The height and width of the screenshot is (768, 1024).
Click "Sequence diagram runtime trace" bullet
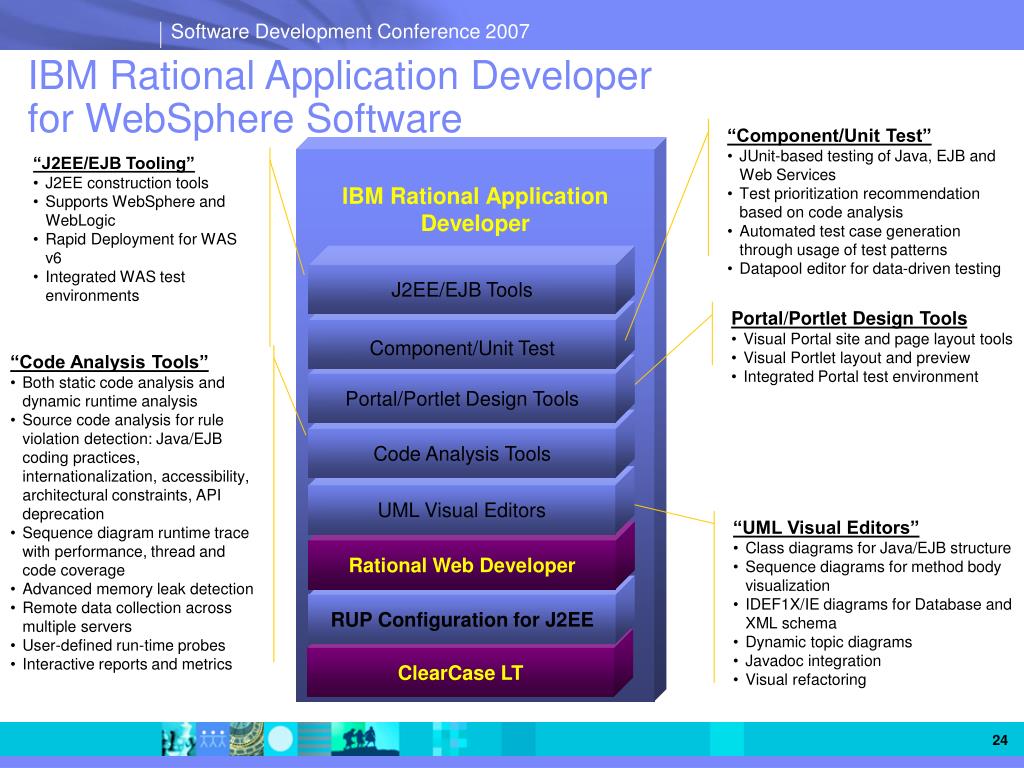pos(135,551)
